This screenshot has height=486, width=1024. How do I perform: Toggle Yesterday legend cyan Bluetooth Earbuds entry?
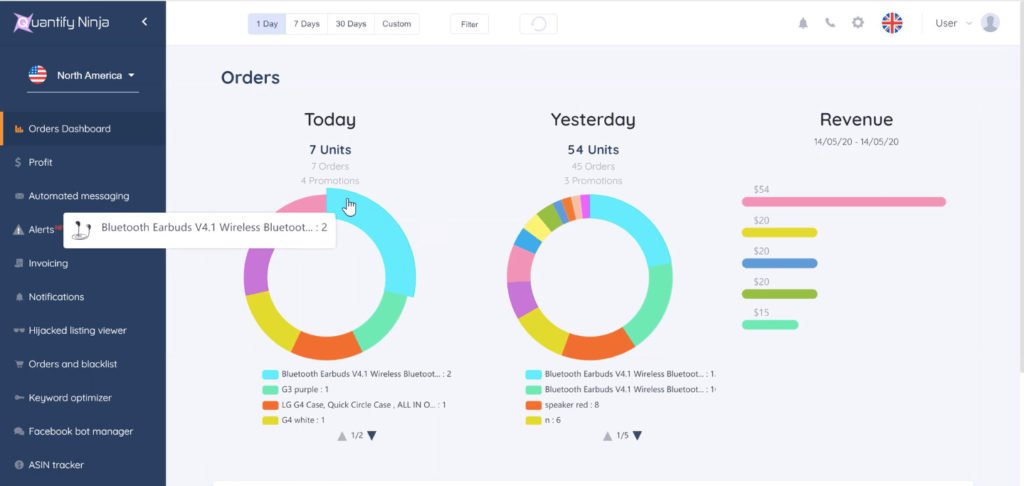[620, 374]
